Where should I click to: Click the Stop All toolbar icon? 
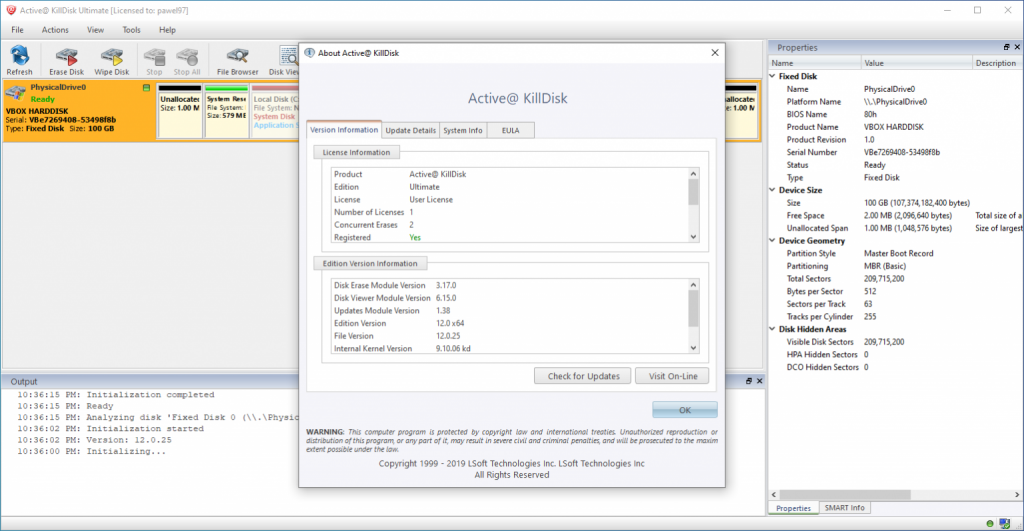coord(187,61)
